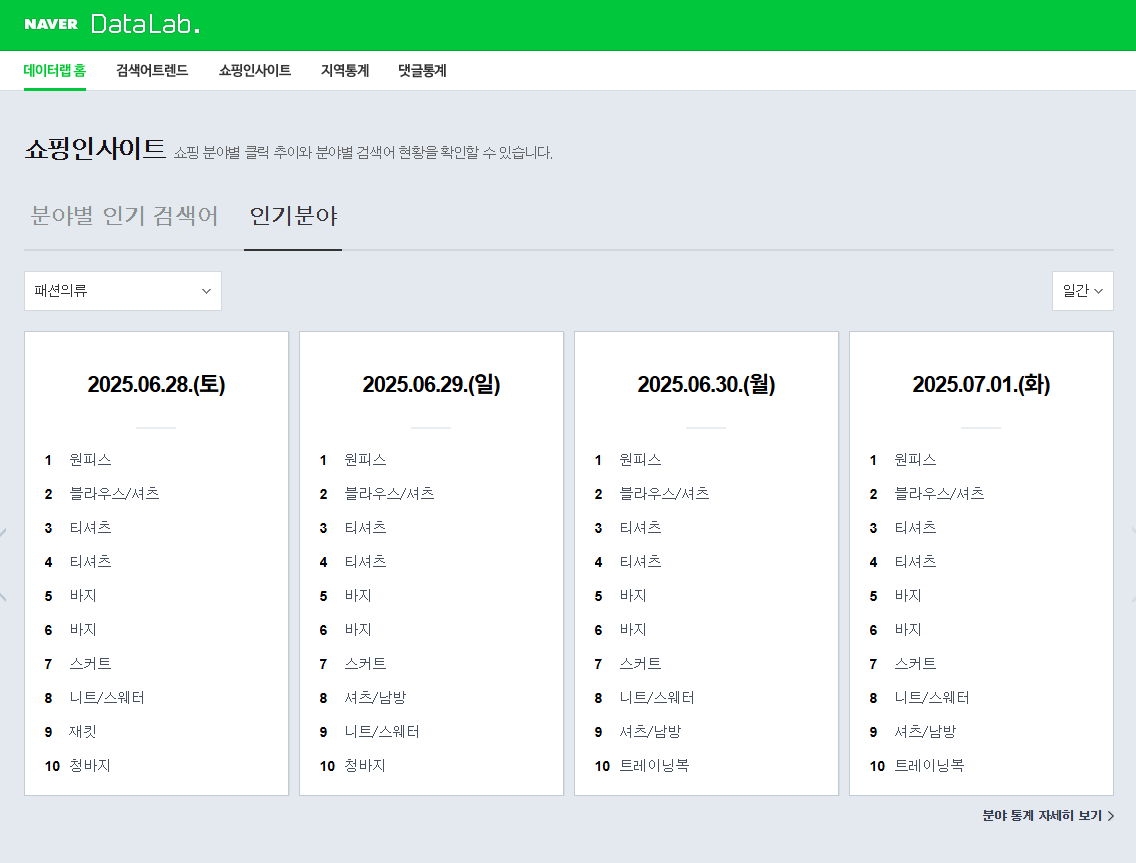Click 원피스 in the 2025.06.30 card
Image resolution: width=1136 pixels, height=863 pixels.
pos(640,459)
